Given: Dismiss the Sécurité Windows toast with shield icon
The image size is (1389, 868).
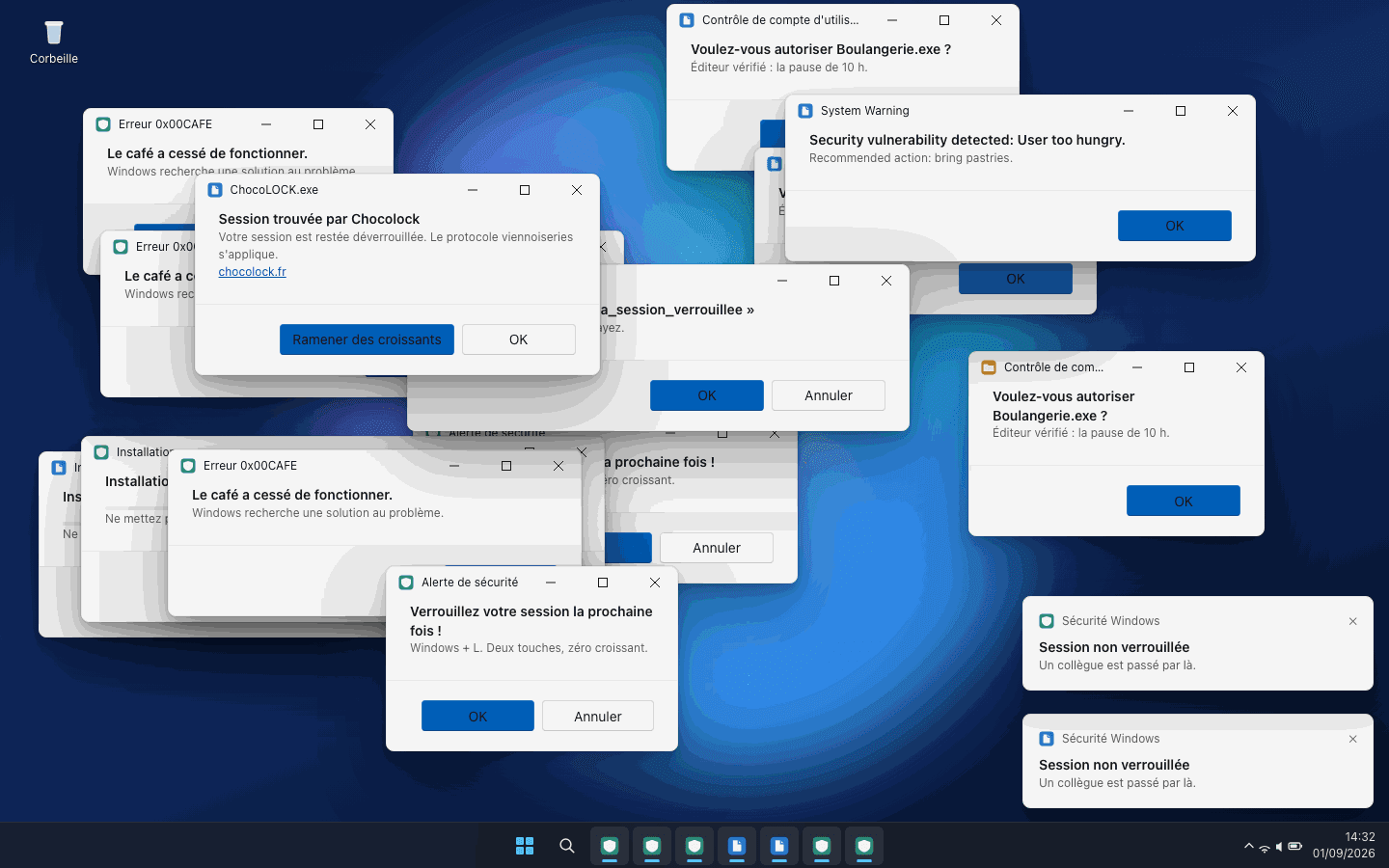Looking at the screenshot, I should (x=1353, y=621).
